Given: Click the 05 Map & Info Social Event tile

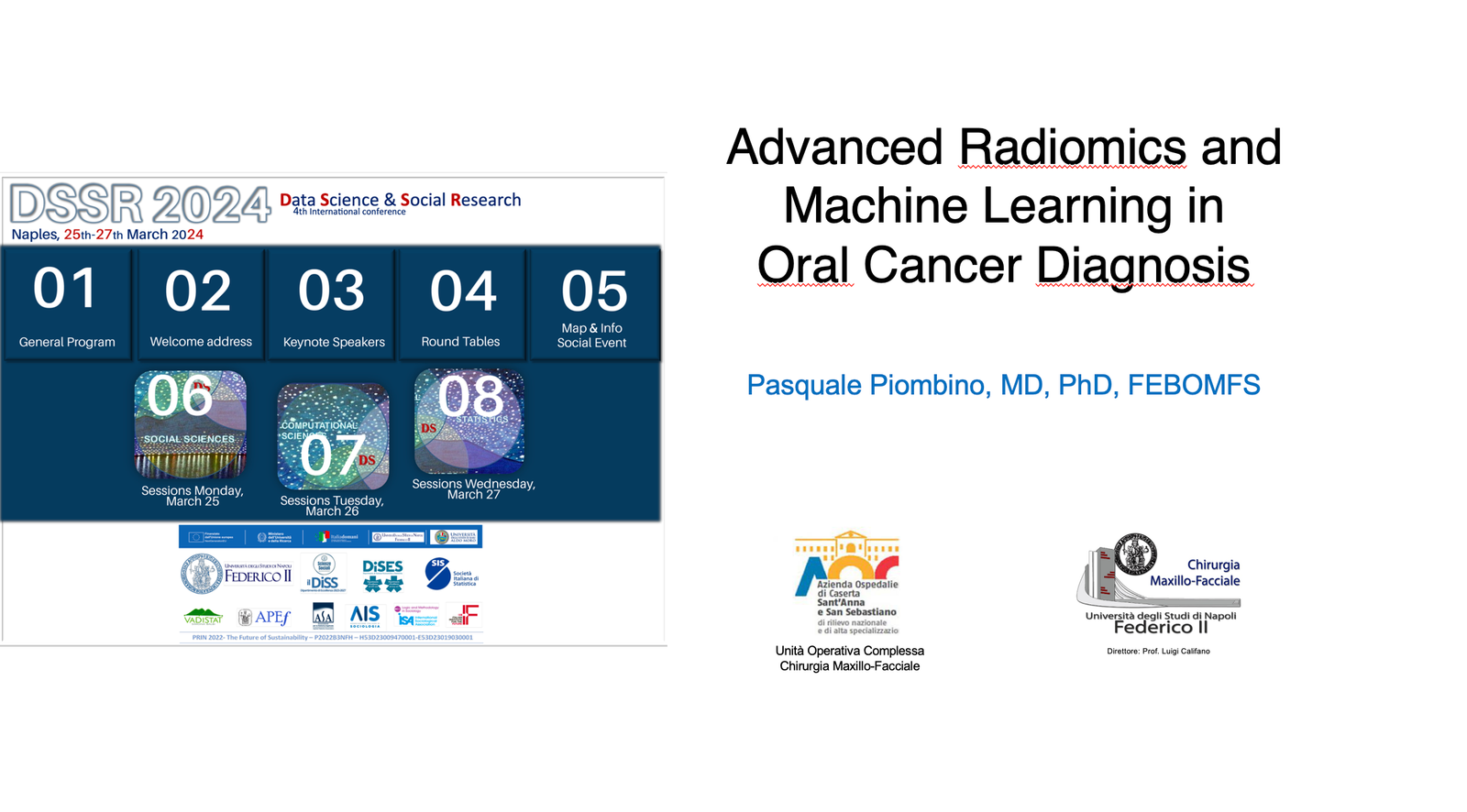Looking at the screenshot, I should click(x=593, y=304).
